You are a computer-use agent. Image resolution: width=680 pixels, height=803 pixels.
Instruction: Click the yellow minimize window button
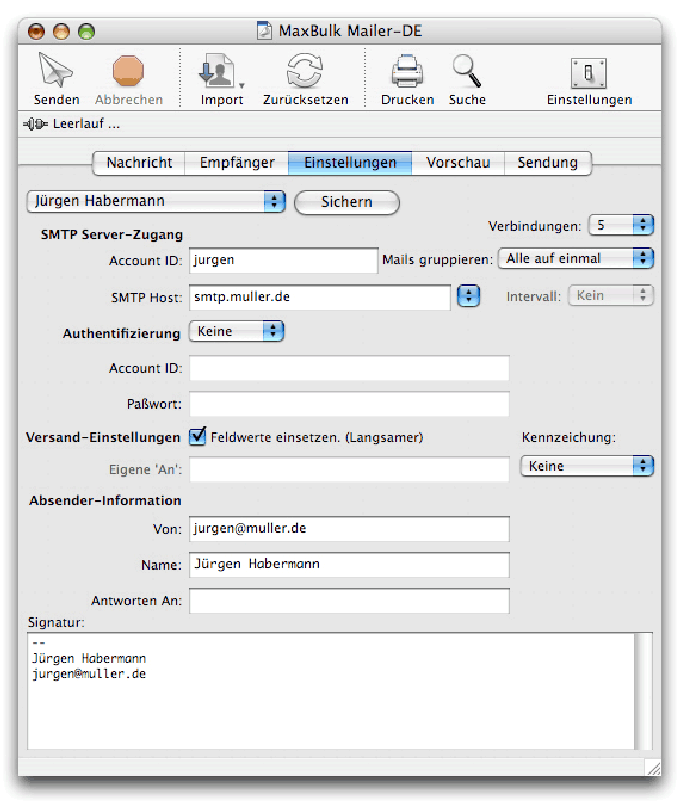(61, 31)
